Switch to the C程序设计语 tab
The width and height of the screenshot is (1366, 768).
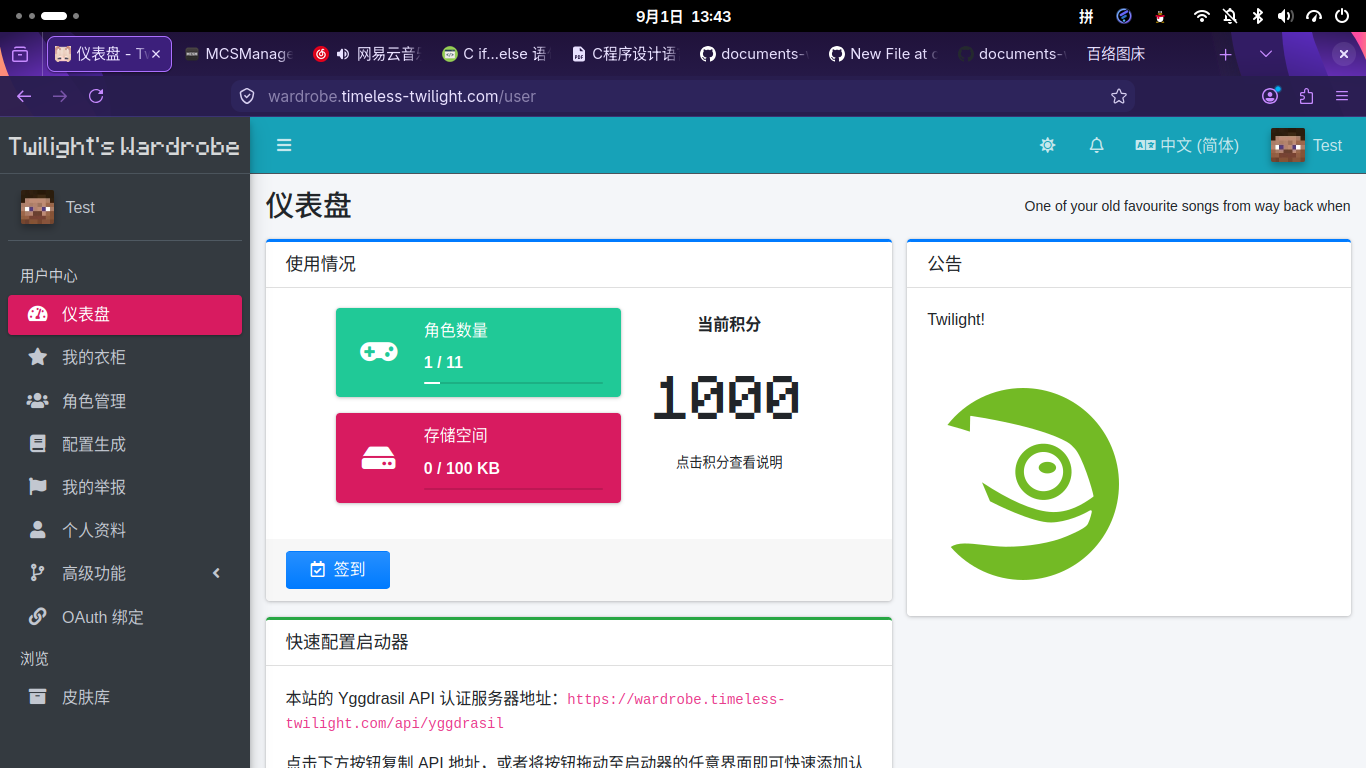click(625, 54)
